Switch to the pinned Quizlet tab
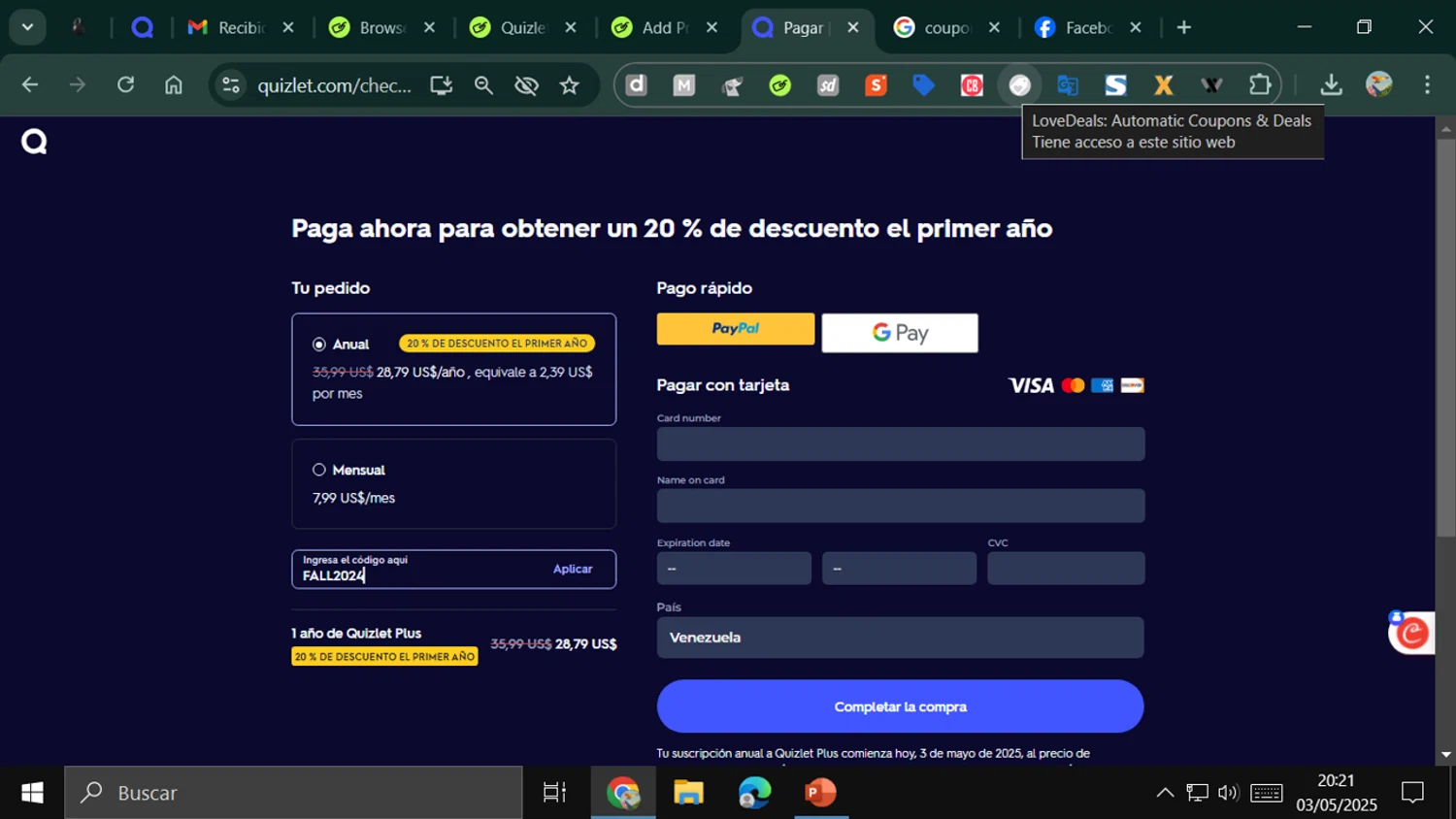The image size is (1456, 819). (143, 27)
